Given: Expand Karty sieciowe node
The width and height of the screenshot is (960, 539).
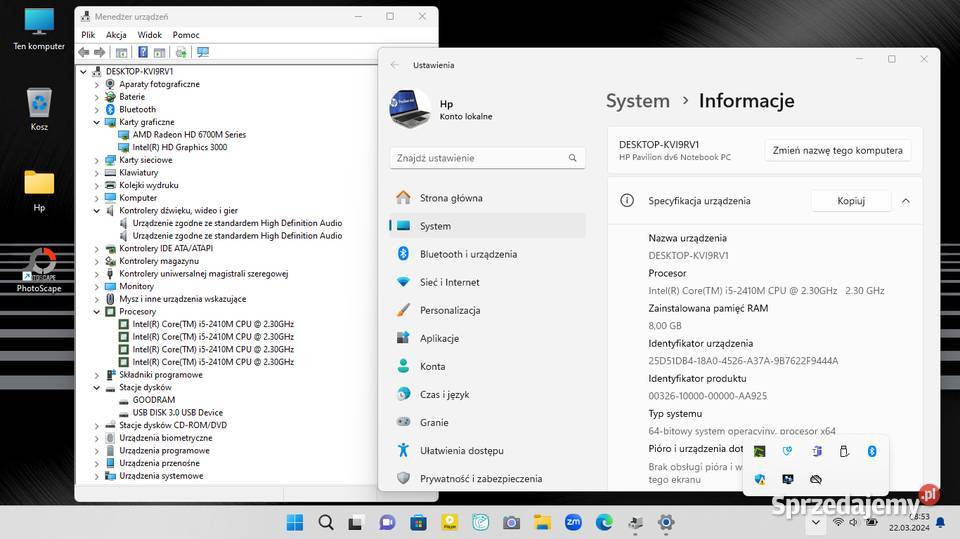Looking at the screenshot, I should 97,160.
